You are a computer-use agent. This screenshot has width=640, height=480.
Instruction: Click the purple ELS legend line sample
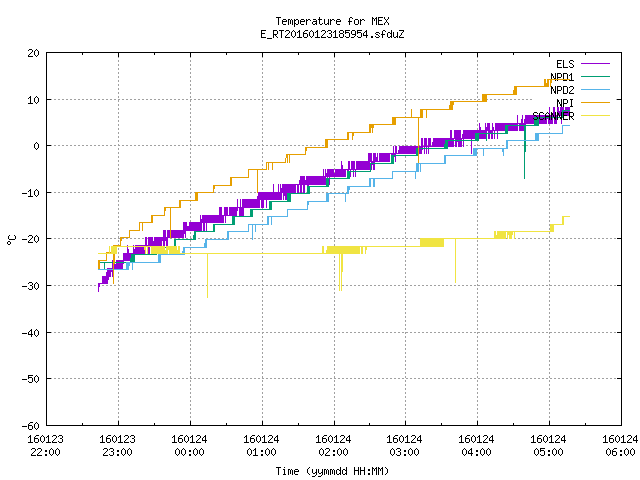[595, 64]
